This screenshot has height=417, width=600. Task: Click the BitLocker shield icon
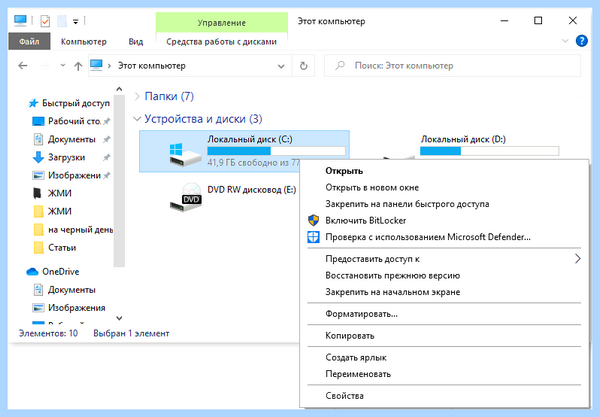click(313, 220)
